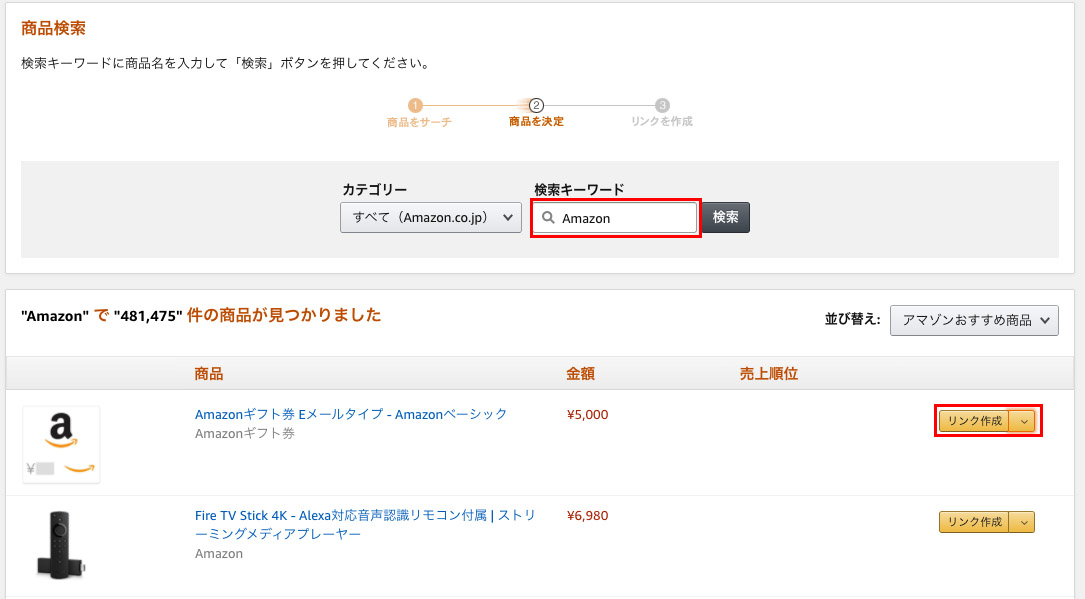Expand the arrow beside リンク作成 for Amazonギフト券
Screen dimensions: 1085x599
1023,421
